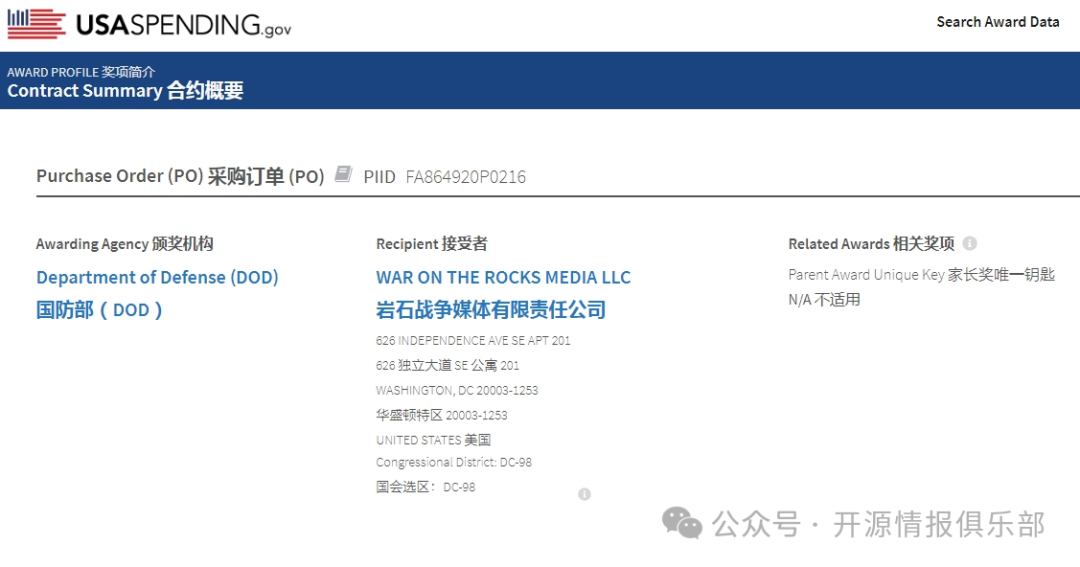Click the 626 INDEPENDENCE AVE SE address line

coord(473,340)
